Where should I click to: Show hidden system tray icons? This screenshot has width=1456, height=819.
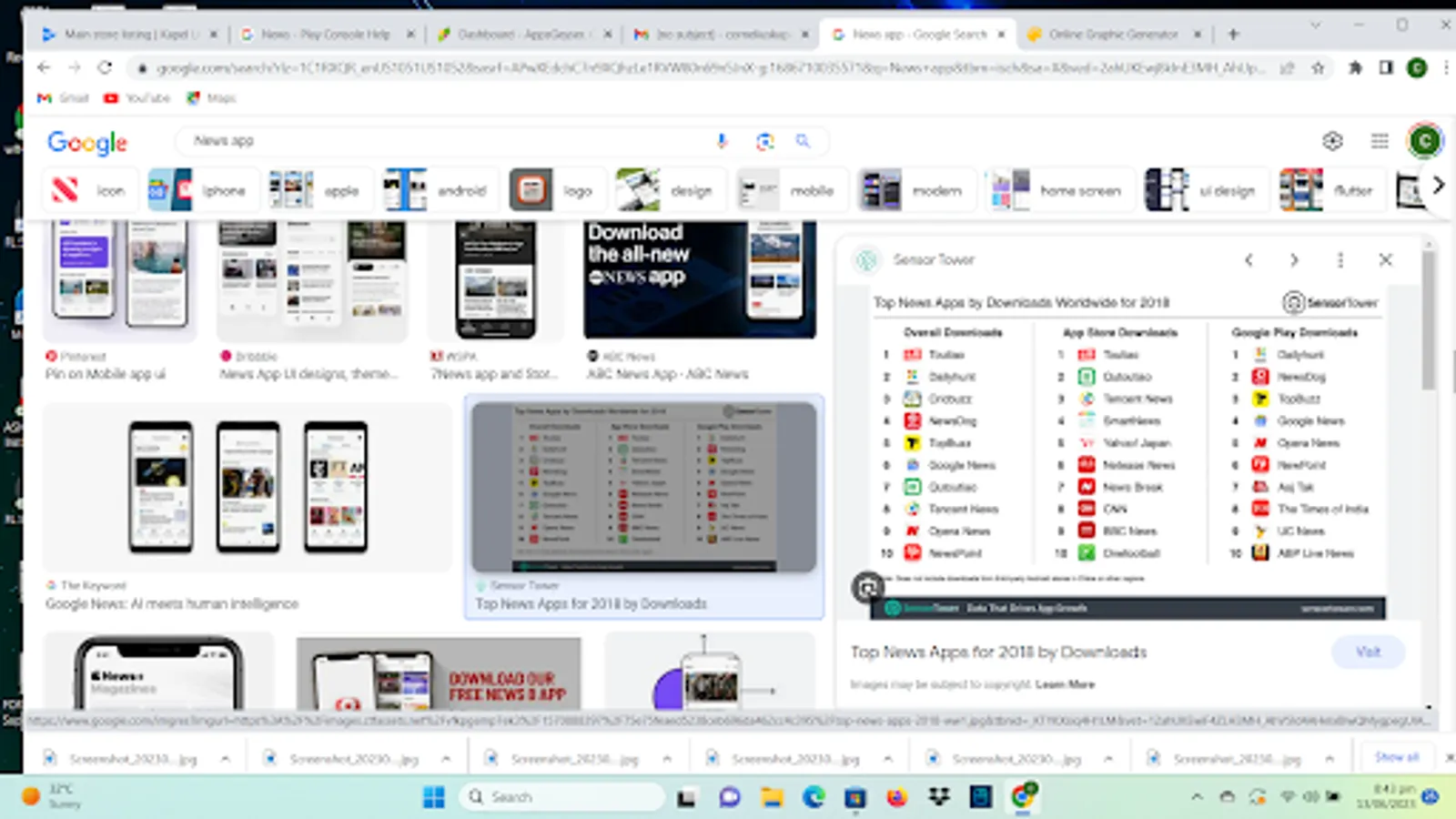tap(1197, 797)
